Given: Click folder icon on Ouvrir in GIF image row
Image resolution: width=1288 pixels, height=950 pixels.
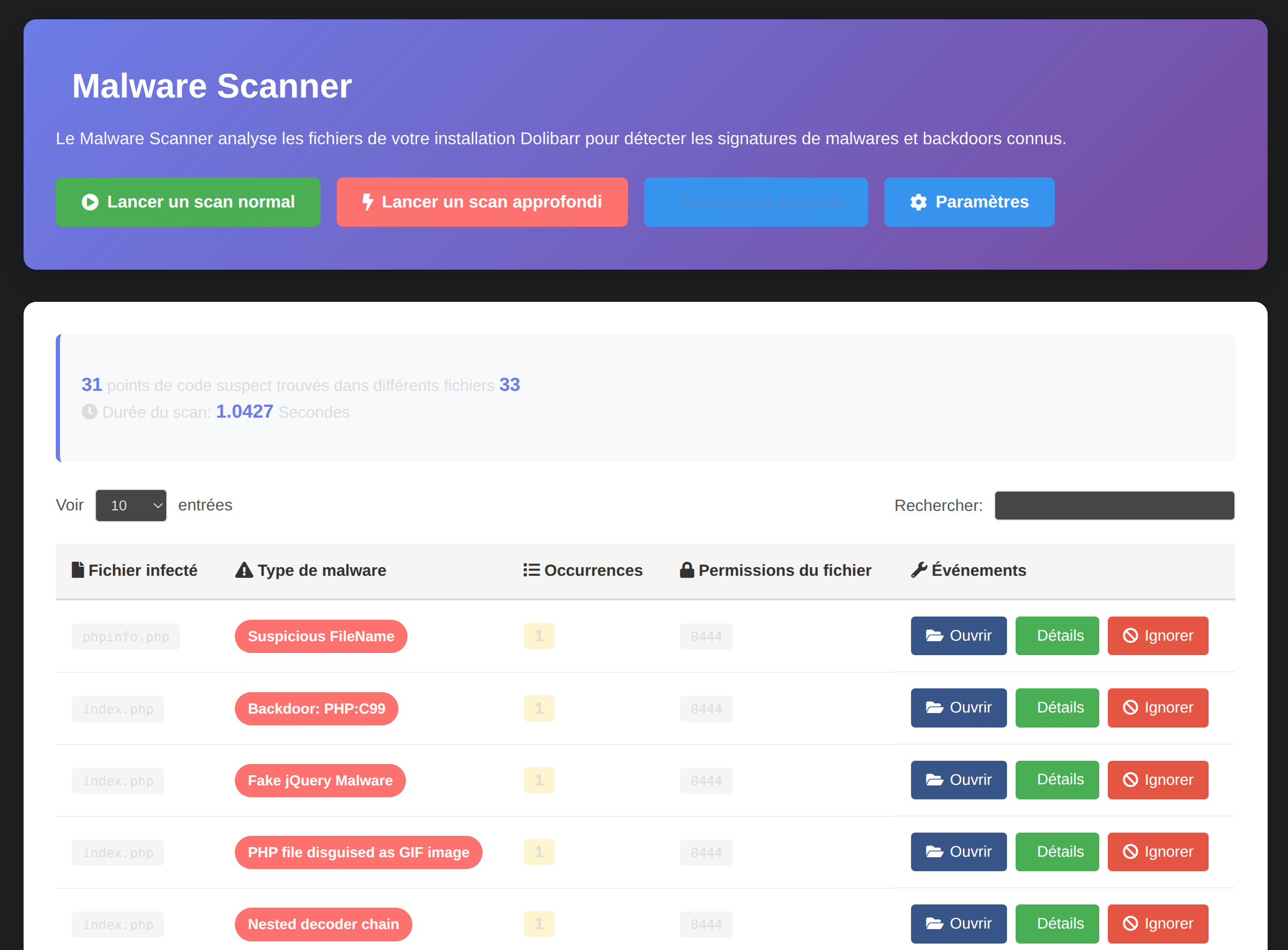Looking at the screenshot, I should pyautogui.click(x=935, y=852).
